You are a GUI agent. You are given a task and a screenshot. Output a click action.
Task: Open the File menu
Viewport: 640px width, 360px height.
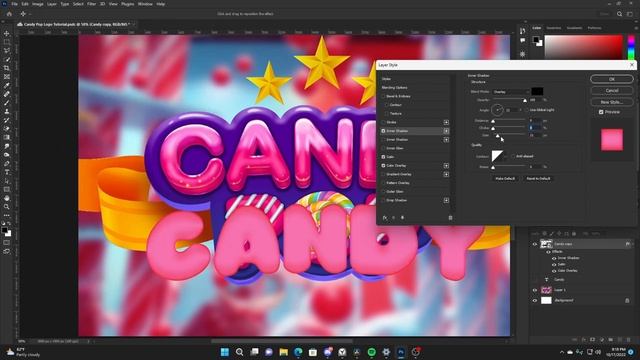click(14, 4)
